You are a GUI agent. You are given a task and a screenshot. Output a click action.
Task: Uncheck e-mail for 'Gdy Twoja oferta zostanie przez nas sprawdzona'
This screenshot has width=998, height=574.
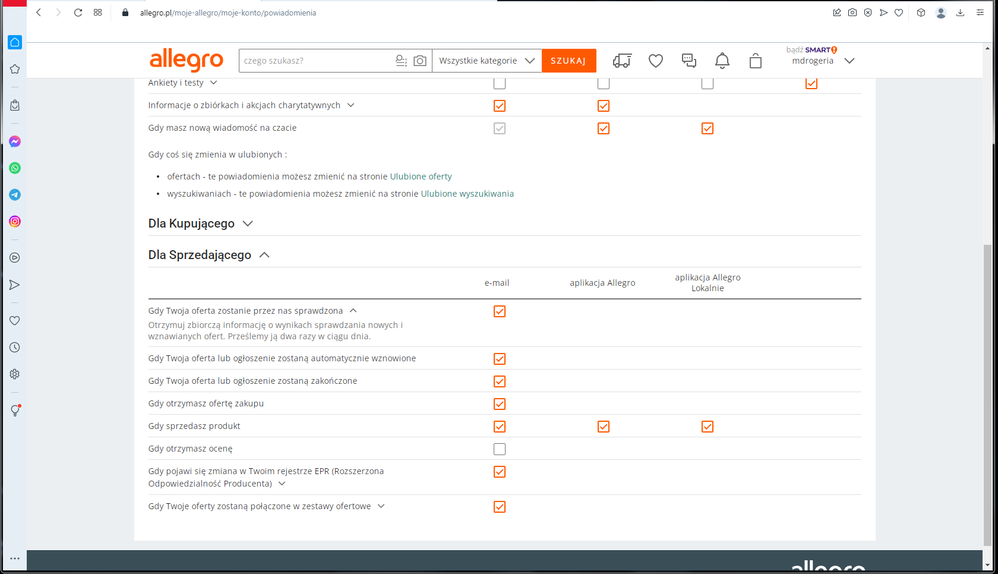coord(500,311)
